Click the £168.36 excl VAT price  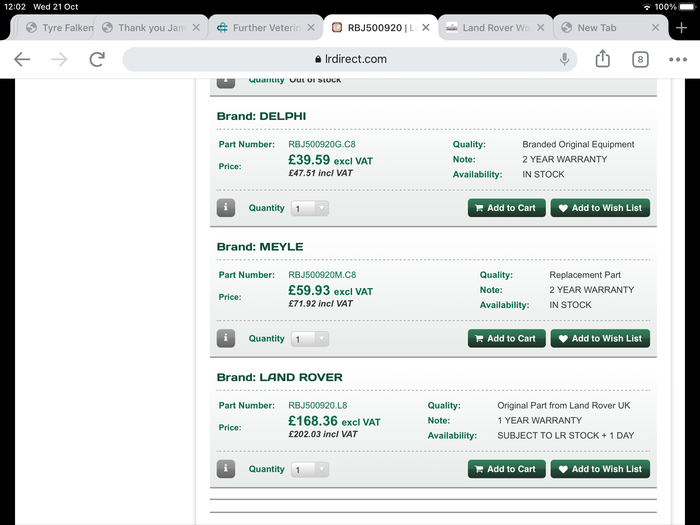[x=334, y=421]
